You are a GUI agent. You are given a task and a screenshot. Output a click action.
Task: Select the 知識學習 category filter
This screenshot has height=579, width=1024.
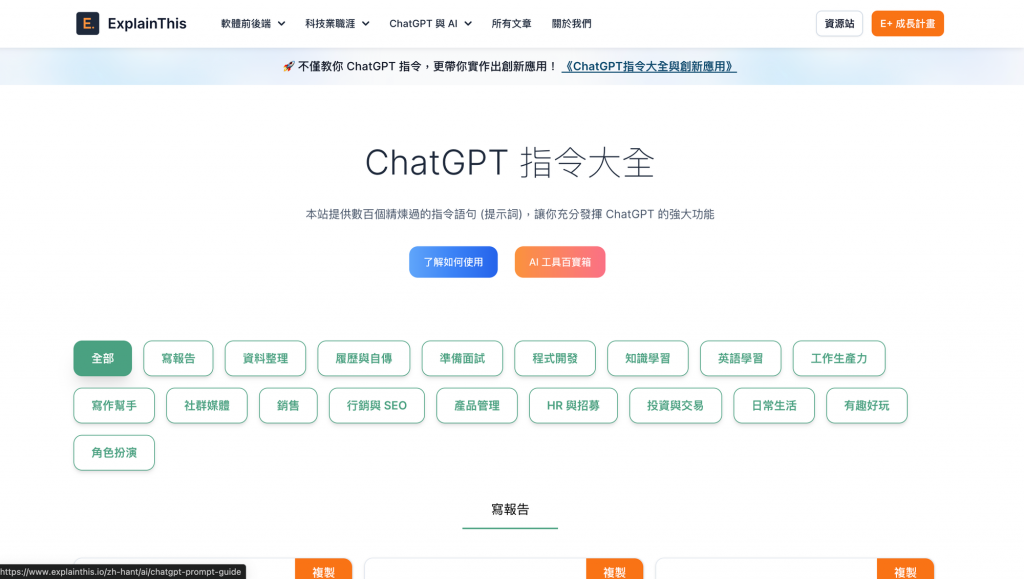[648, 358]
